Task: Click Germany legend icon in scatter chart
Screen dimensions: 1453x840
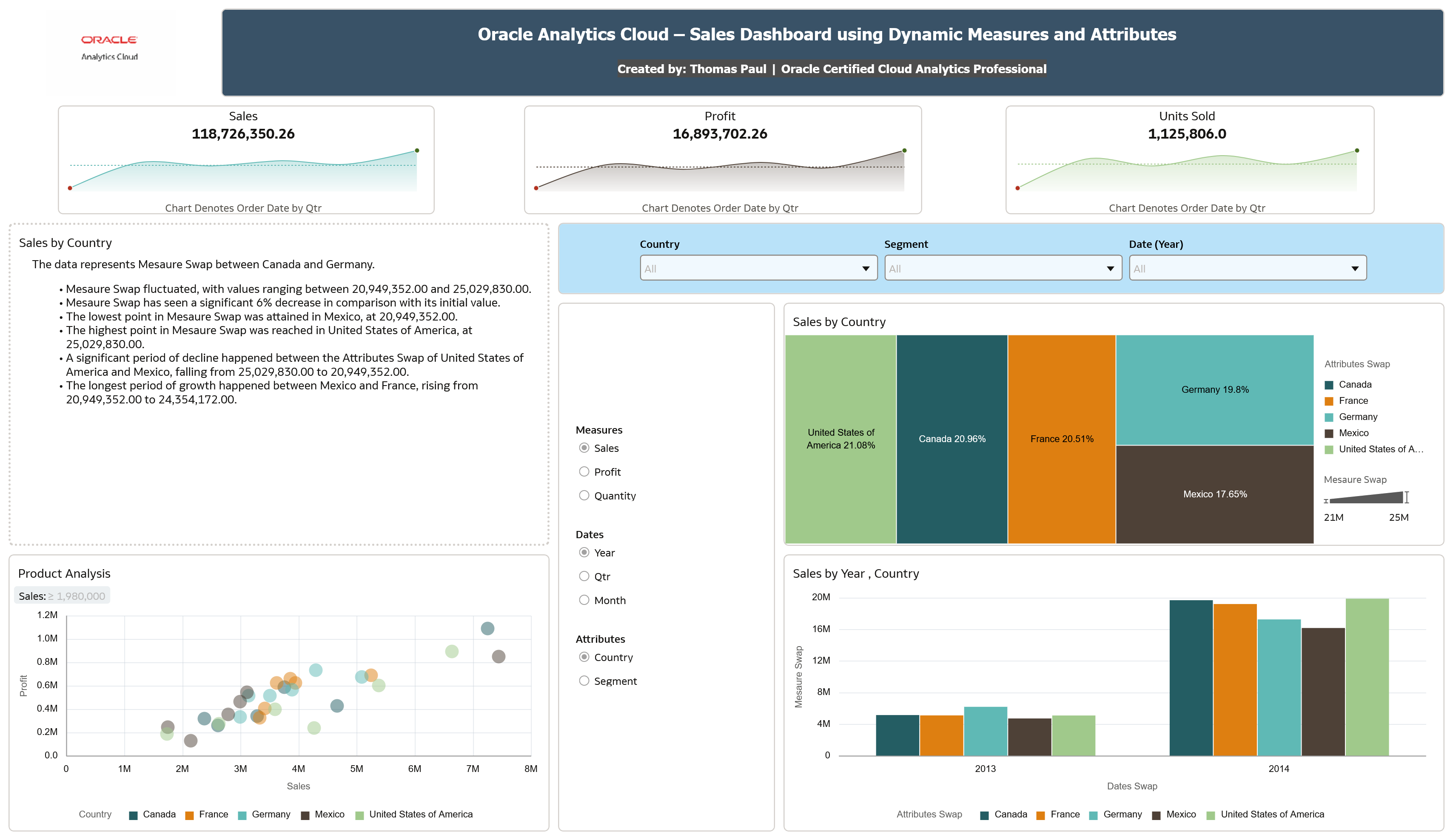Action: (x=242, y=815)
